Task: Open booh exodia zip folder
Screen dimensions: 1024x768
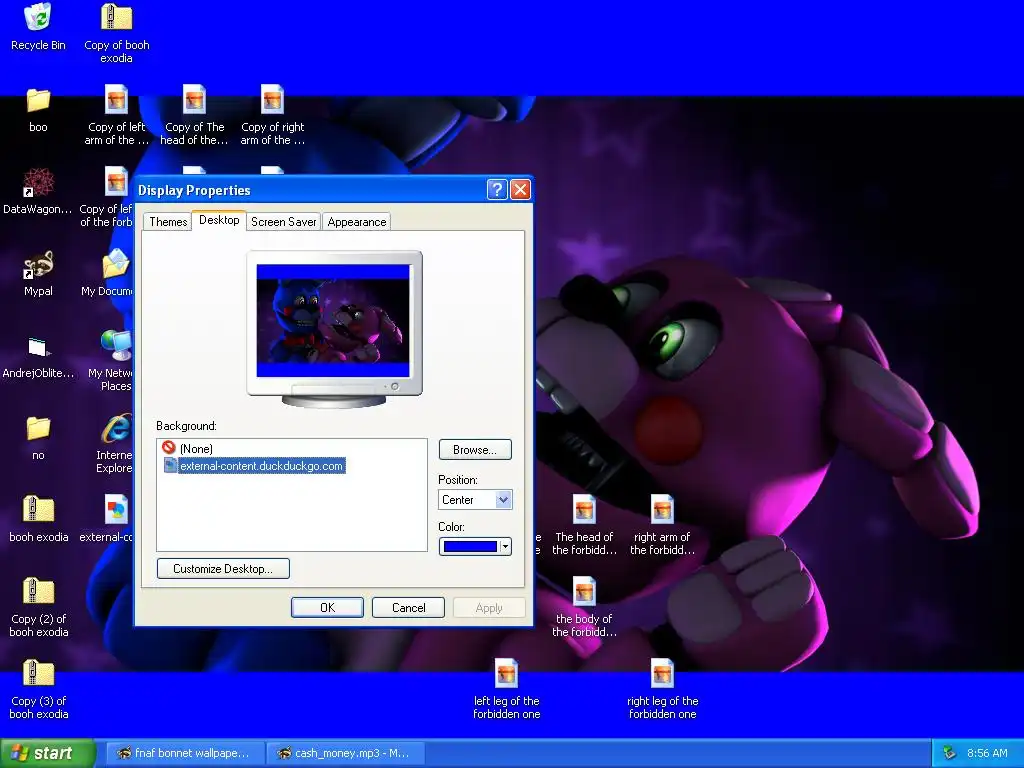Action: pos(38,510)
